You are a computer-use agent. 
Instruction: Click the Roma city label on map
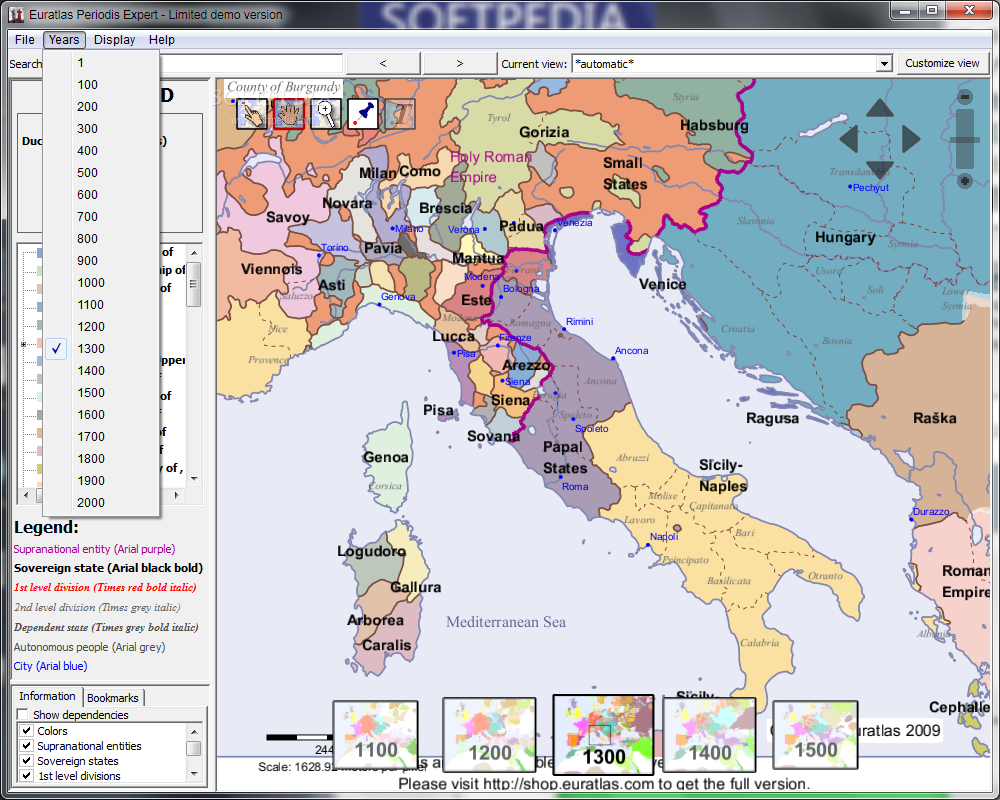tap(575, 486)
